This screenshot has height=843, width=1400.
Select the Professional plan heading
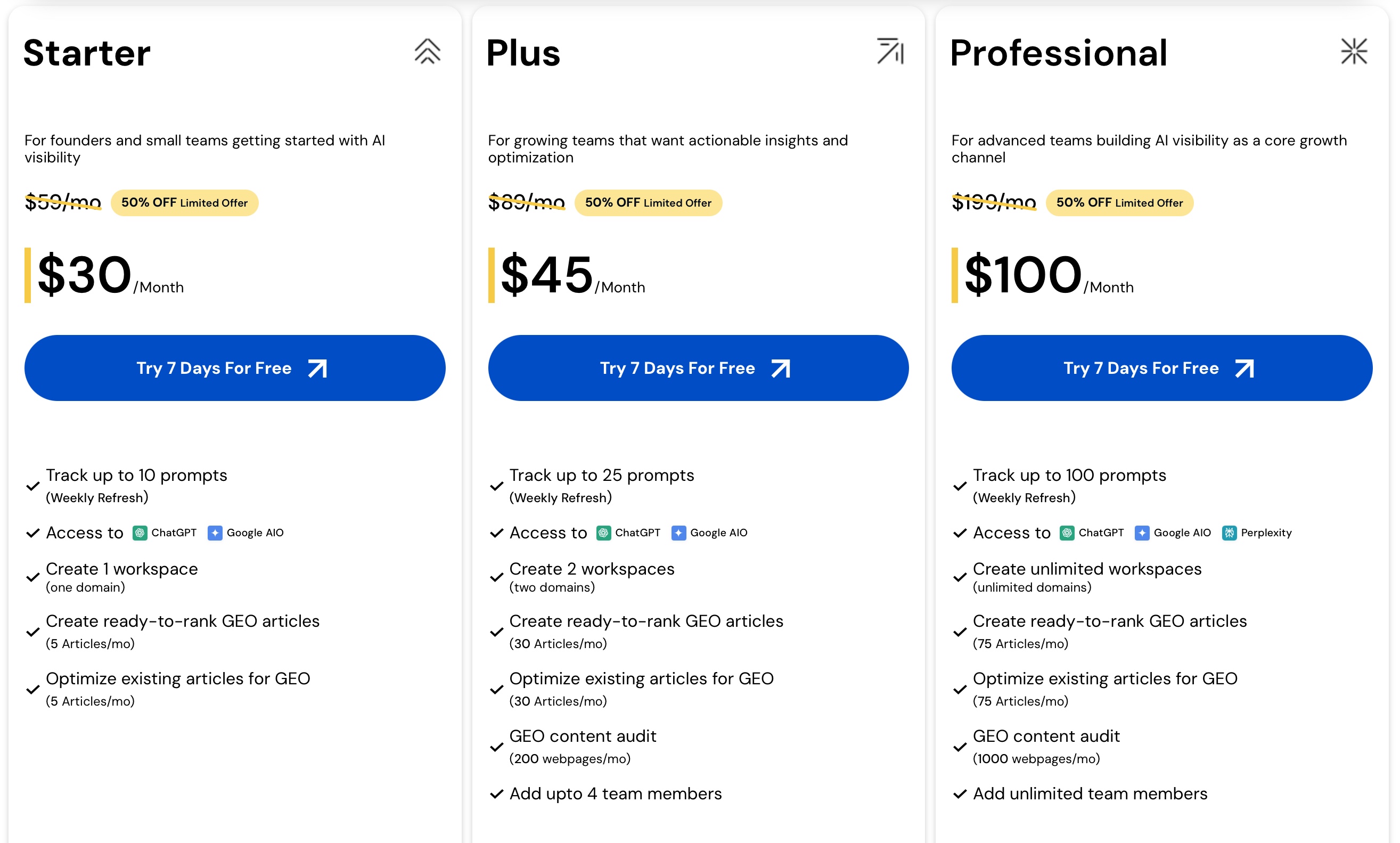tap(1059, 52)
